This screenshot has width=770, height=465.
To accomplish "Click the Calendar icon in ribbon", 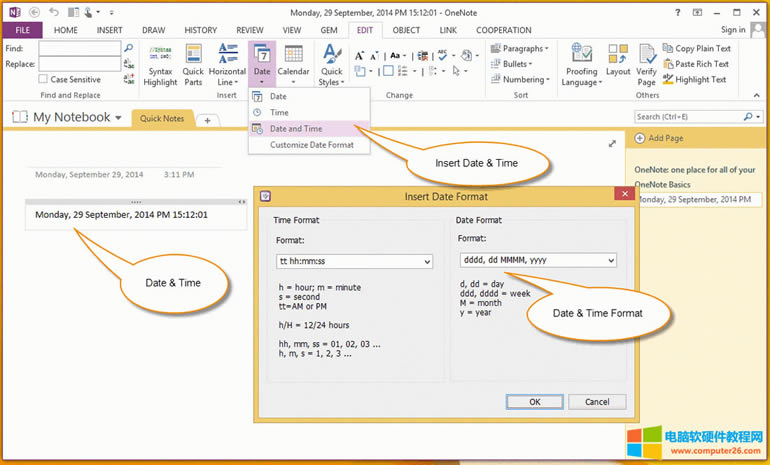I will (293, 53).
